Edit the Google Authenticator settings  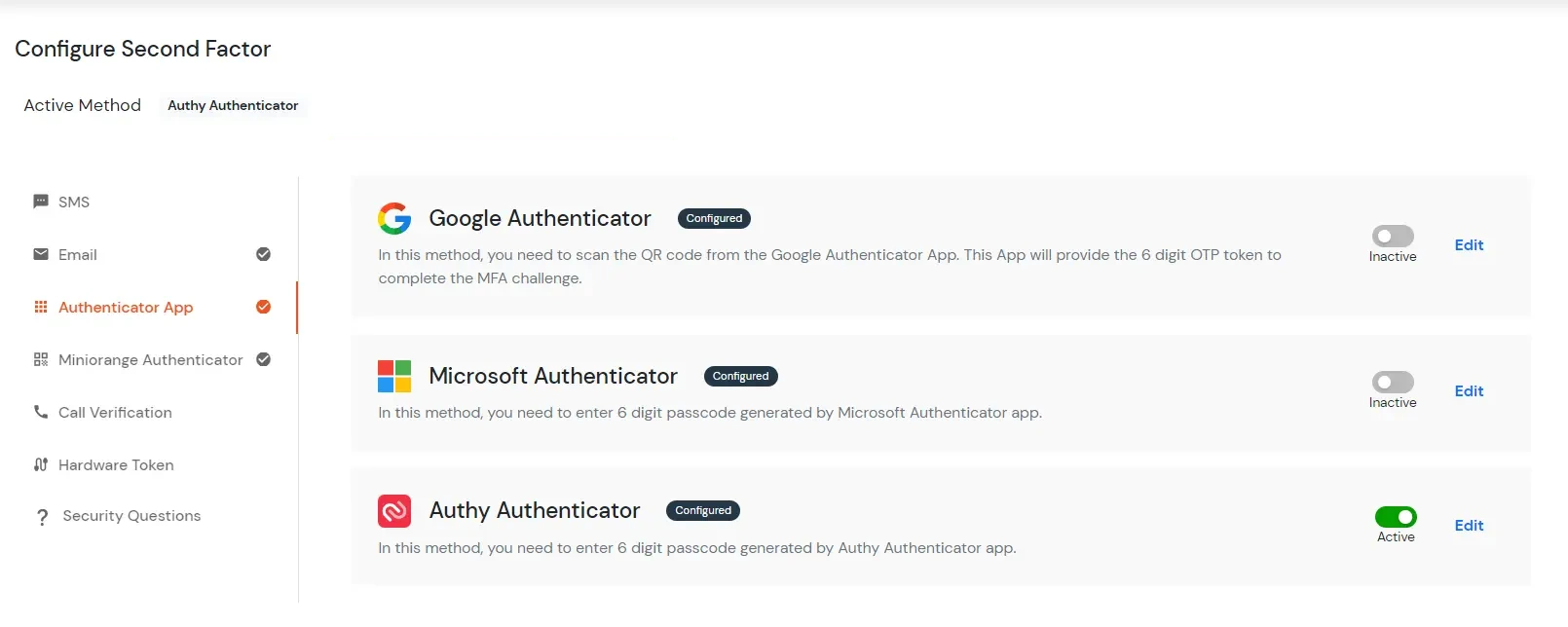click(x=1469, y=244)
